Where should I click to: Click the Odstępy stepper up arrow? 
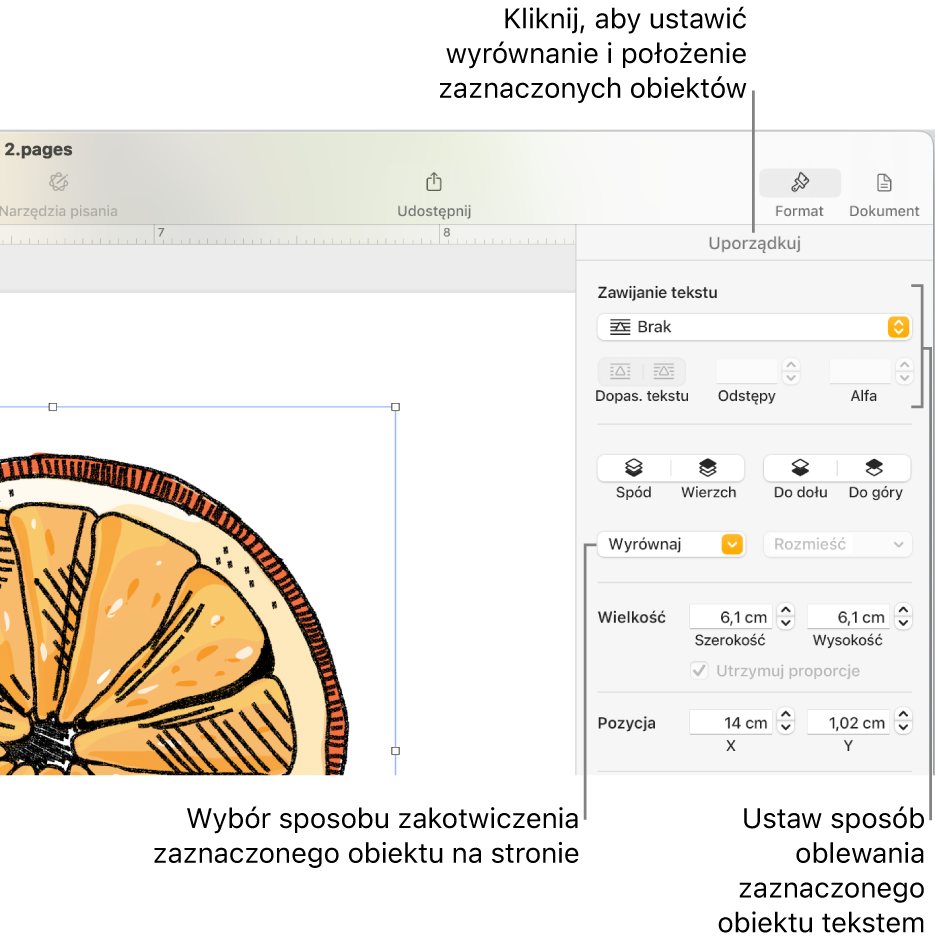tap(790, 365)
